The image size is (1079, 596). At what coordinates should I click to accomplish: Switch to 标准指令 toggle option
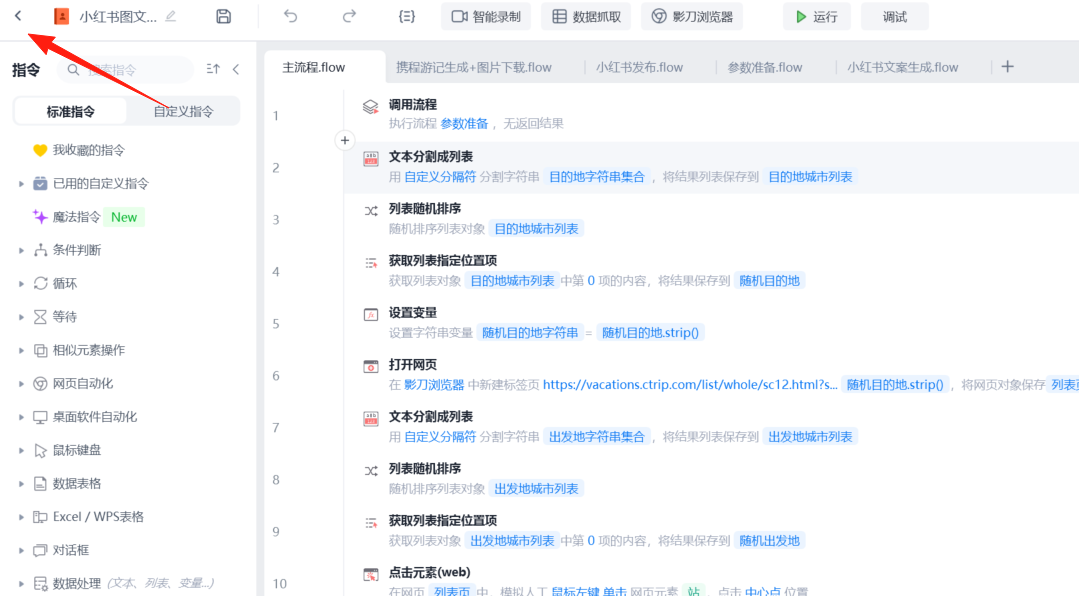[x=70, y=111]
